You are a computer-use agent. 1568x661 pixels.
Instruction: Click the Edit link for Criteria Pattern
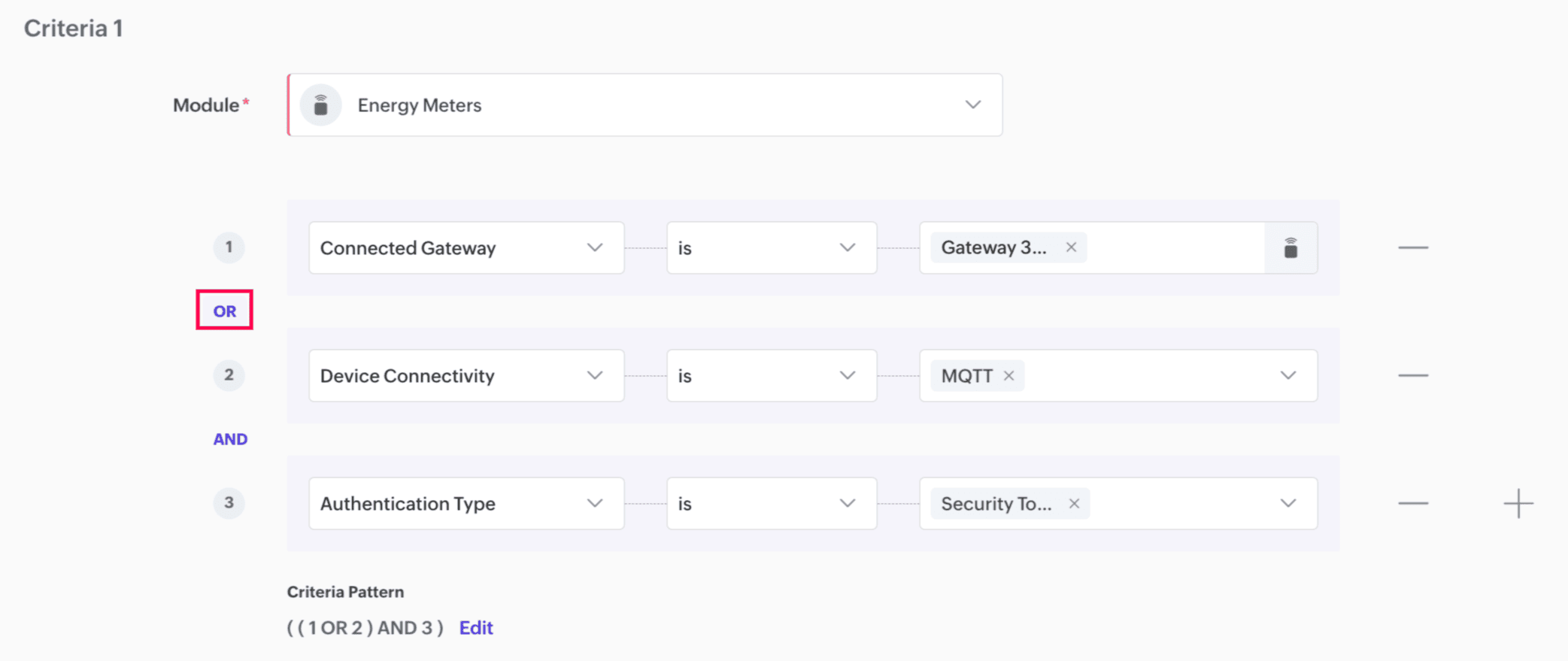click(476, 628)
